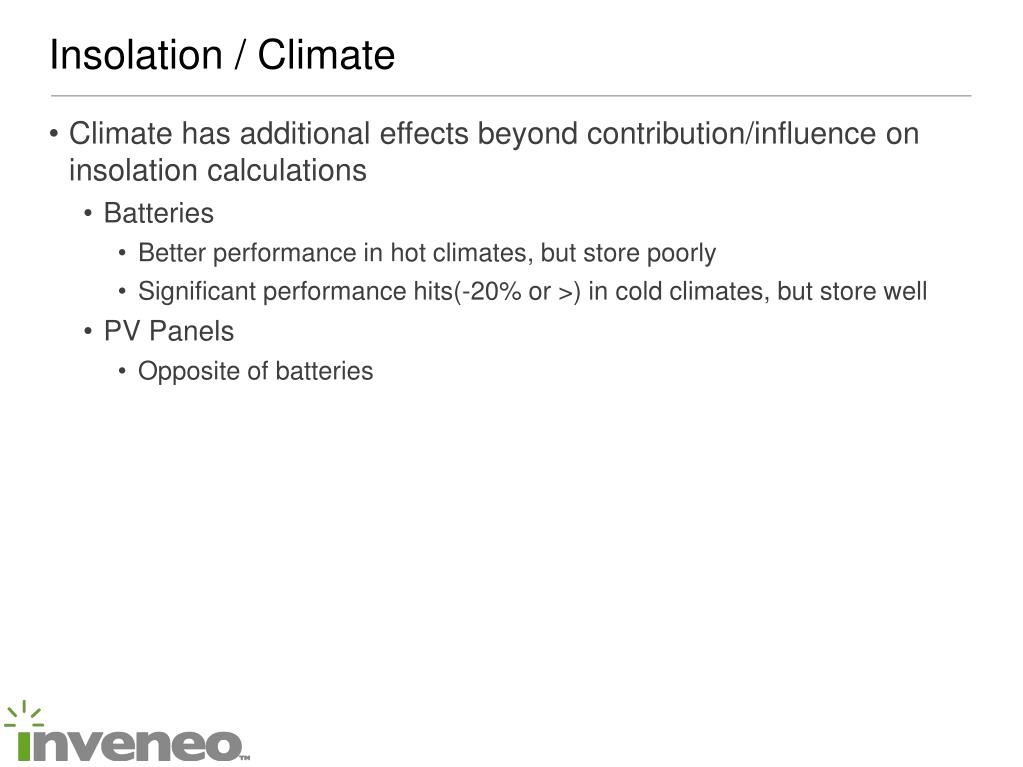Viewport: 1023px width, 767px height.
Task: Select the slide title Insolation / Climate
Action: point(222,54)
